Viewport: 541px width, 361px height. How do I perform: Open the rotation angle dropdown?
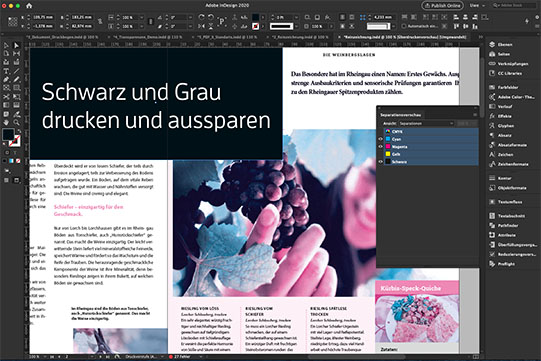coord(190,17)
